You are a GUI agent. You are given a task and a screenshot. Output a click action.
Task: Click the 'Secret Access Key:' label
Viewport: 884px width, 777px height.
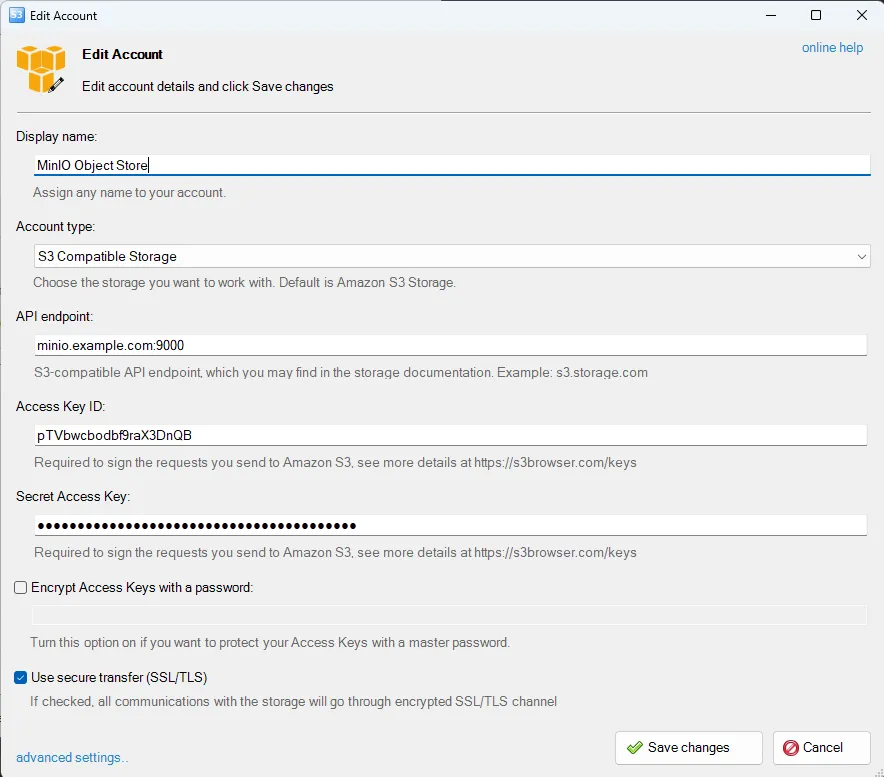(73, 496)
